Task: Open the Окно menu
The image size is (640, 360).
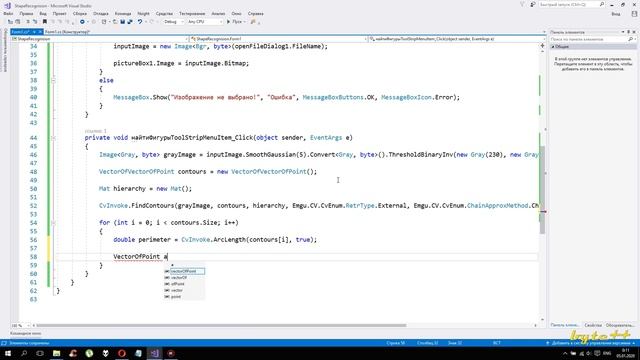Action: pyautogui.click(x=236, y=13)
